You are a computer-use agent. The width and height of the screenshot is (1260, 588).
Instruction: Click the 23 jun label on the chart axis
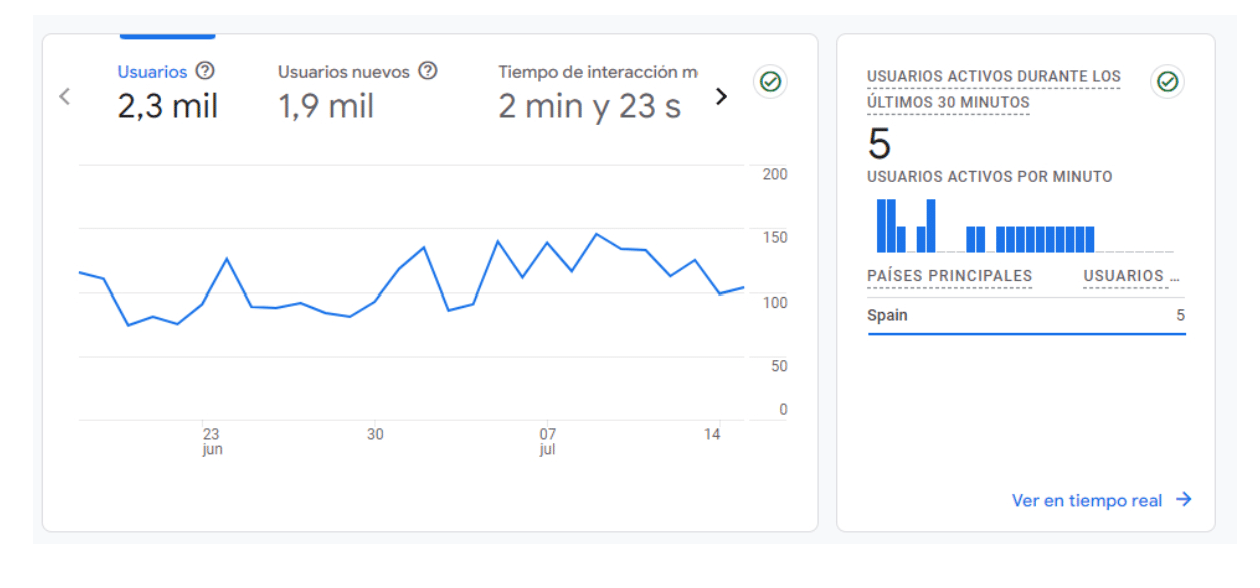pos(211,442)
